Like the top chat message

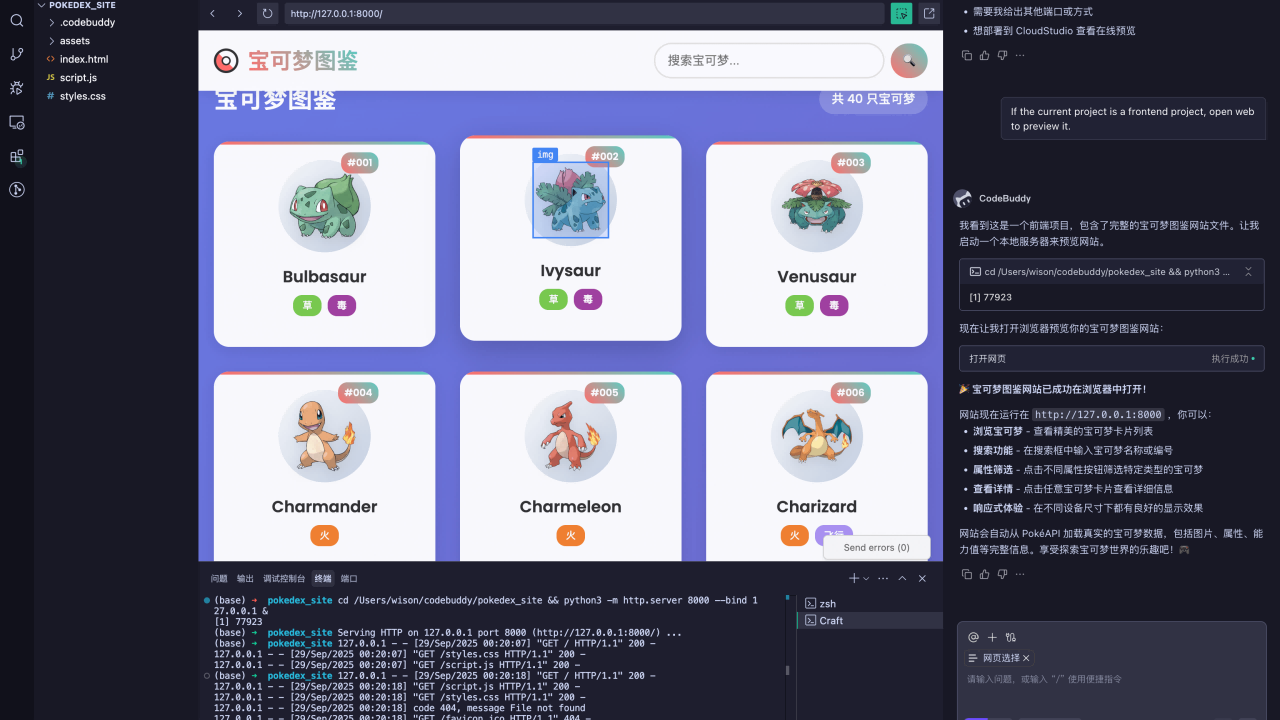coord(984,55)
